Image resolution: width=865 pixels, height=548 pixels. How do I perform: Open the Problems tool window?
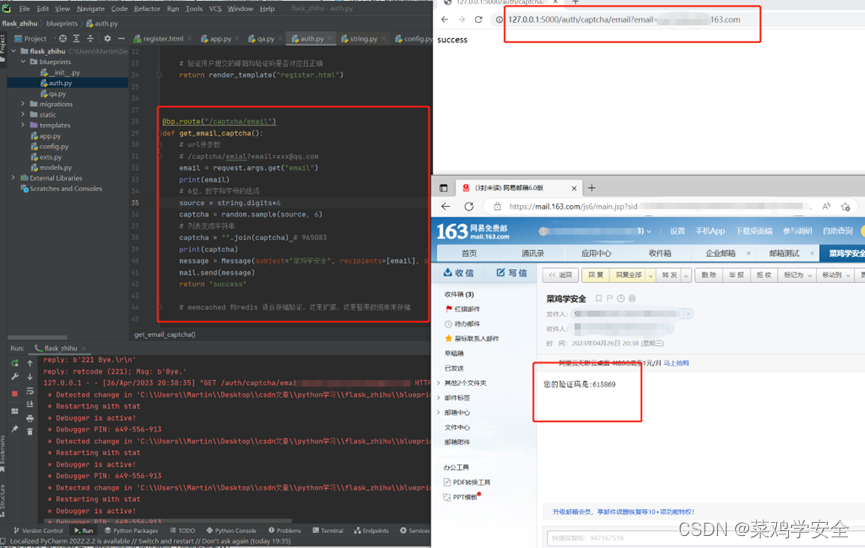285,530
